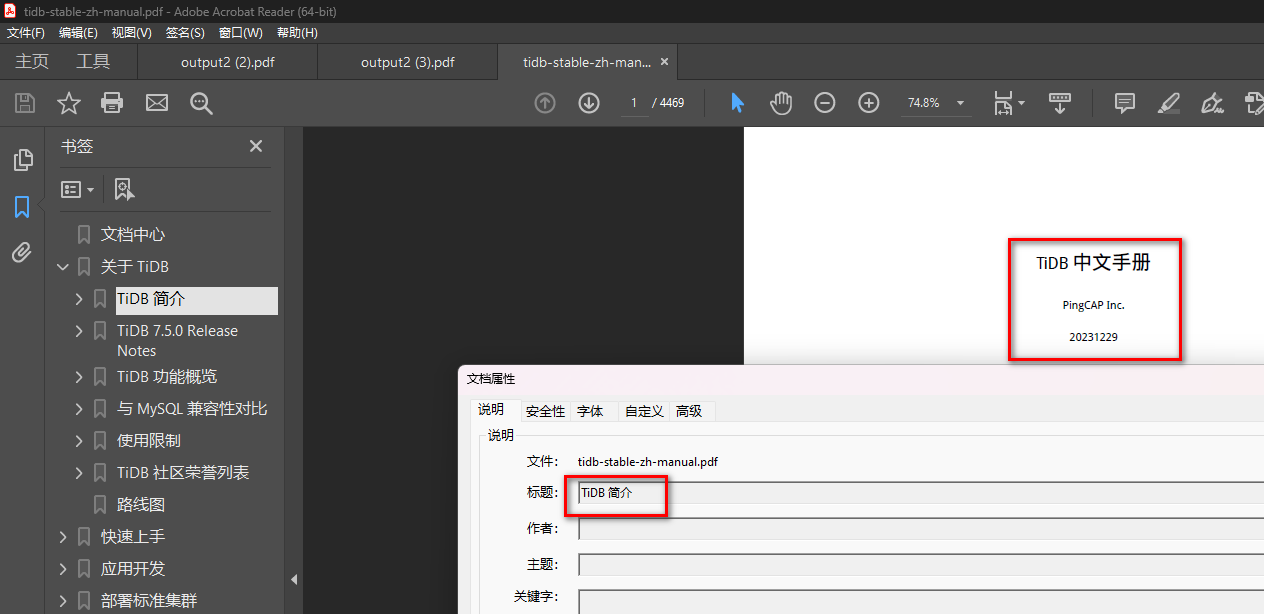Viewport: 1264px width, 614px height.
Task: Go to next page with down arrow
Action: click(589, 103)
